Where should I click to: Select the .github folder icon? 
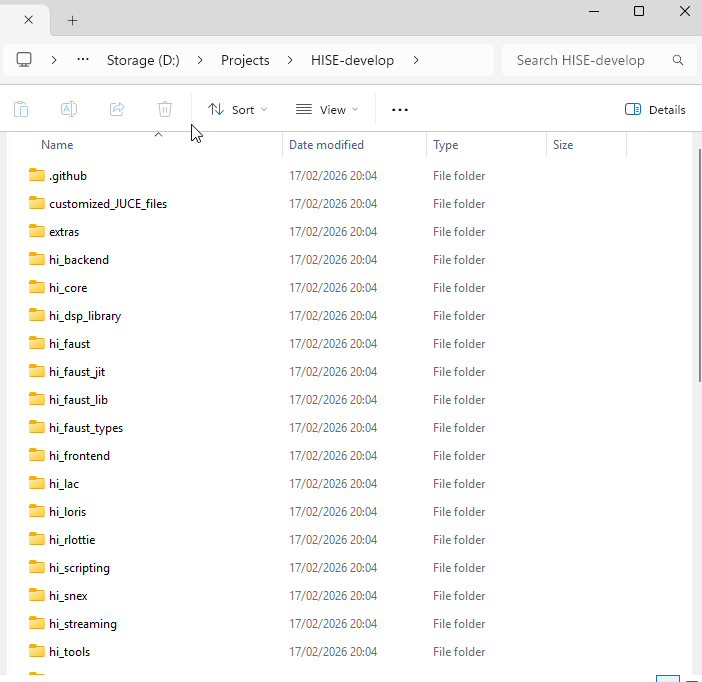[37, 175]
